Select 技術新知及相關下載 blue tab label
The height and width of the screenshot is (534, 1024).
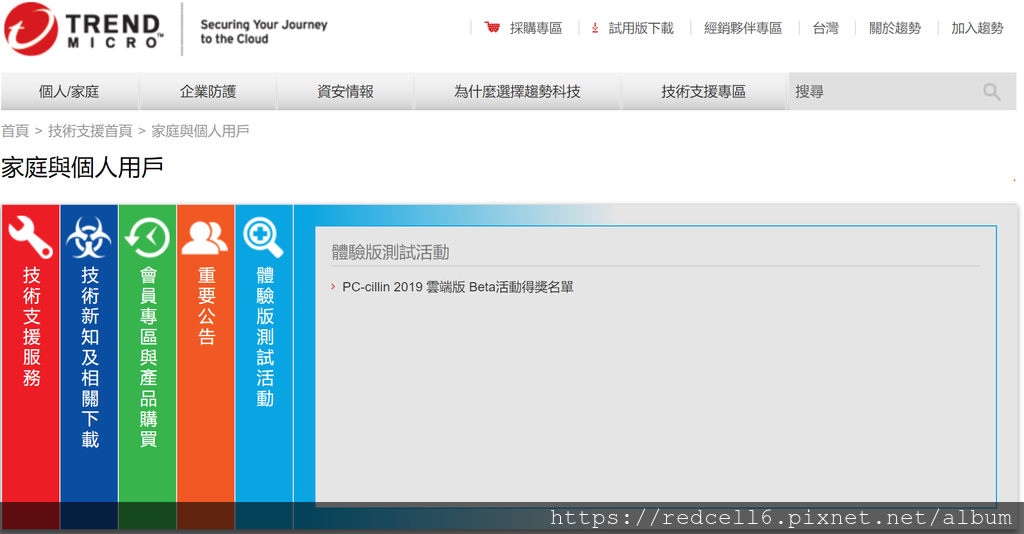tap(90, 357)
